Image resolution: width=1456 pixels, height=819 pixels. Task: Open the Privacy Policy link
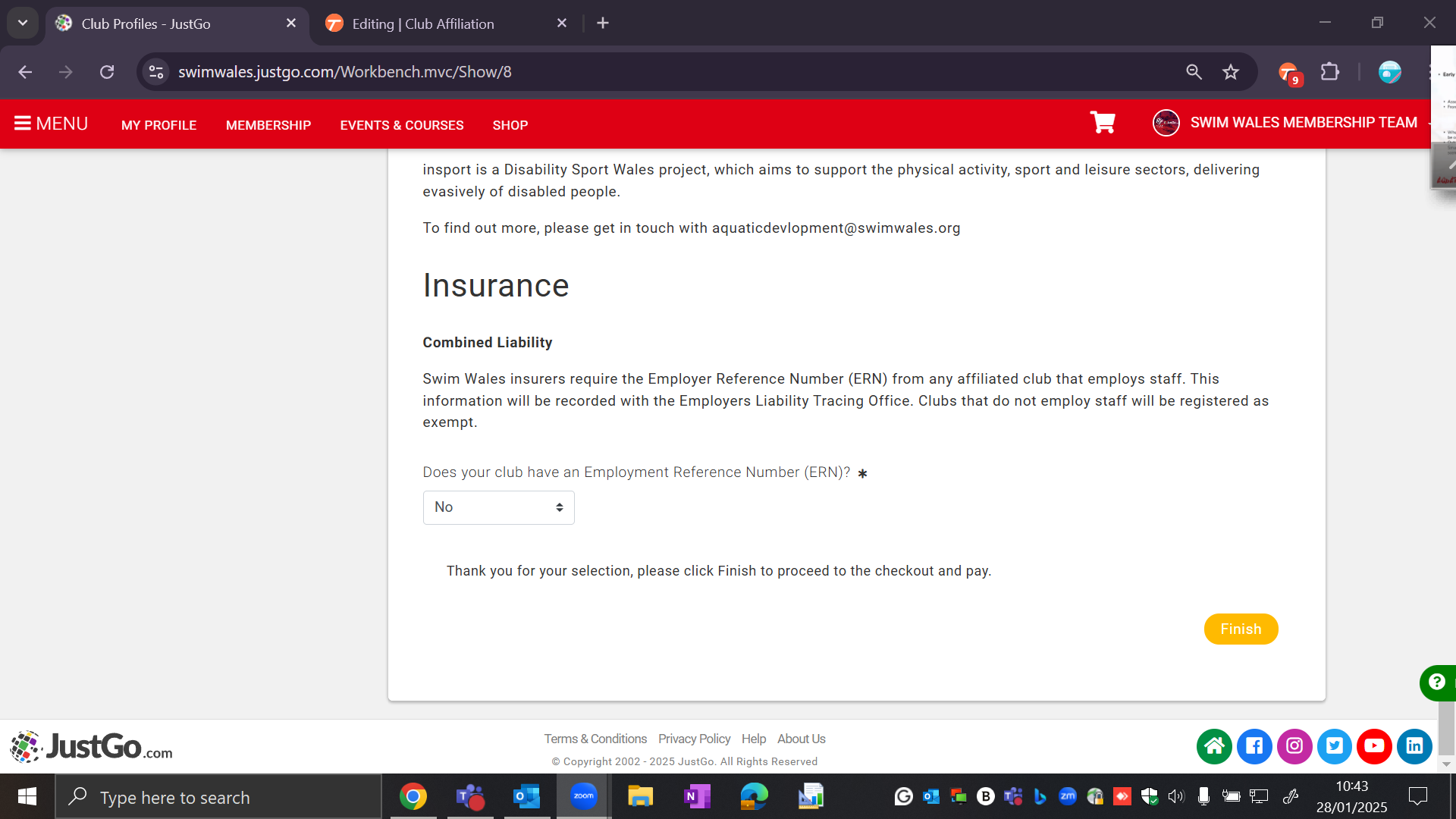point(694,739)
